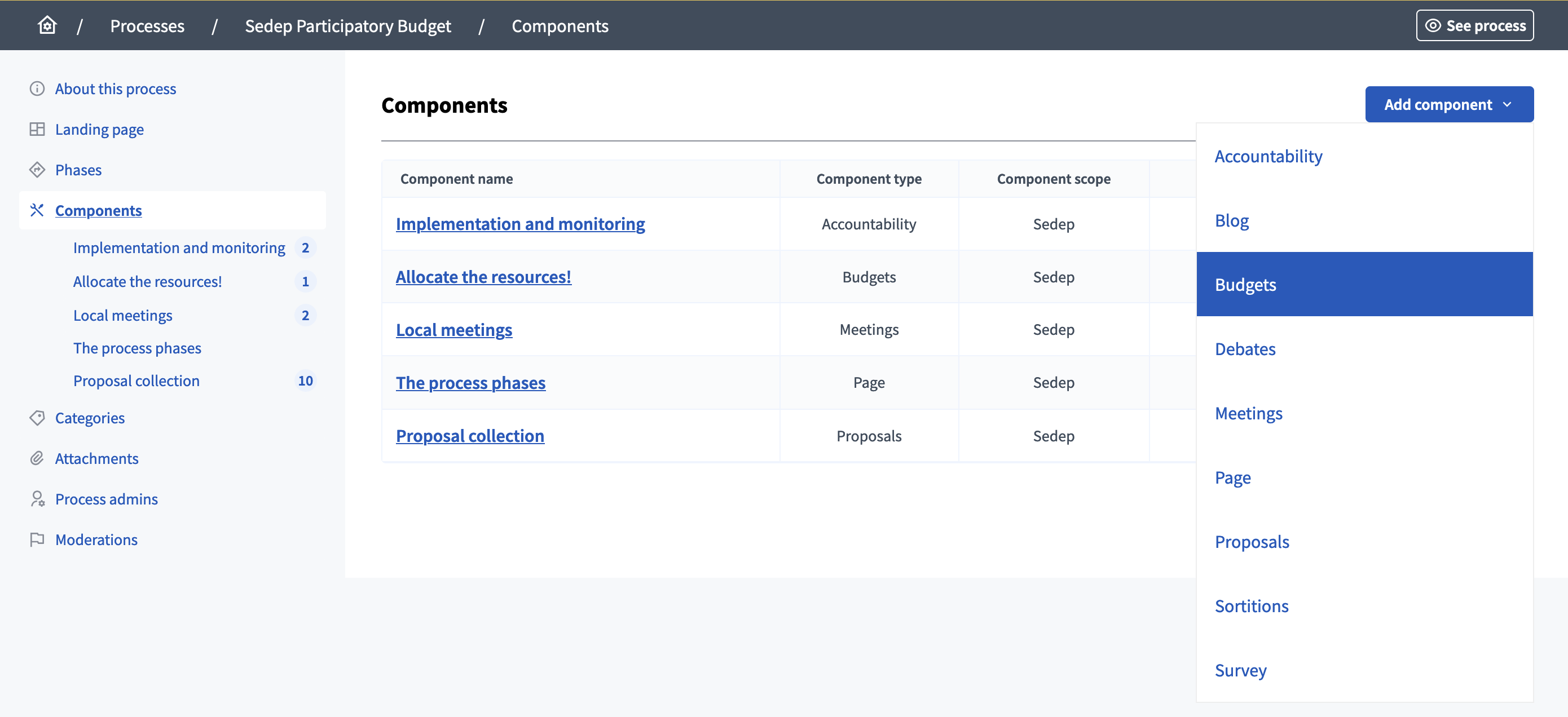
Task: Click the Categories tag icon
Action: pyautogui.click(x=37, y=418)
